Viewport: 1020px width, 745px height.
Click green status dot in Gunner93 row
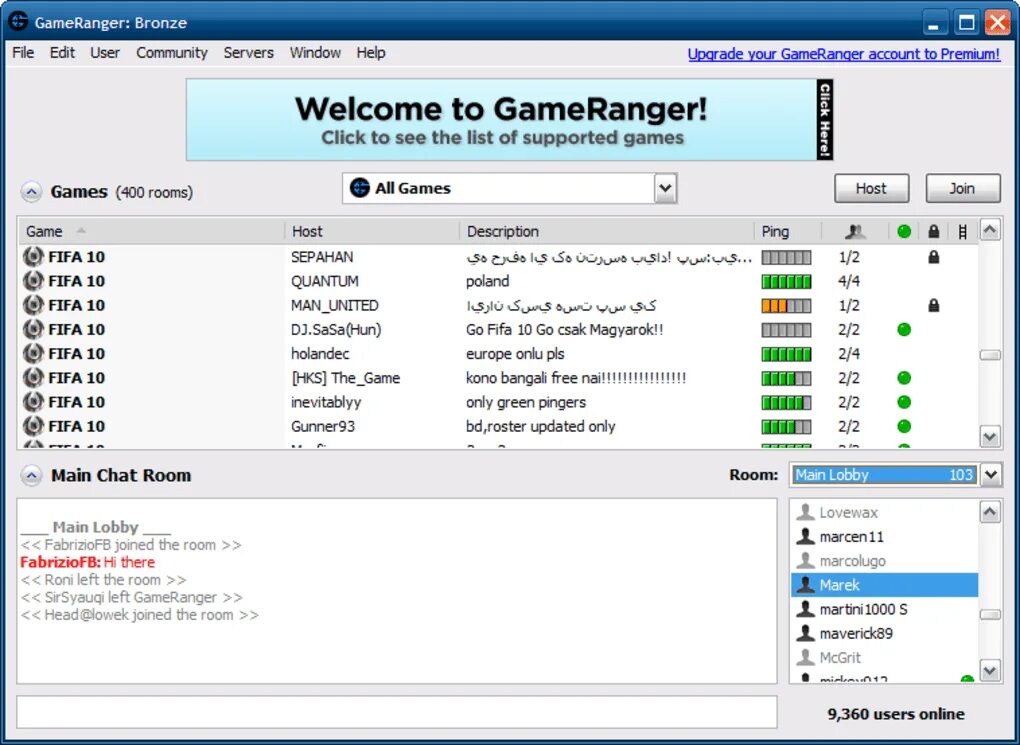click(904, 426)
